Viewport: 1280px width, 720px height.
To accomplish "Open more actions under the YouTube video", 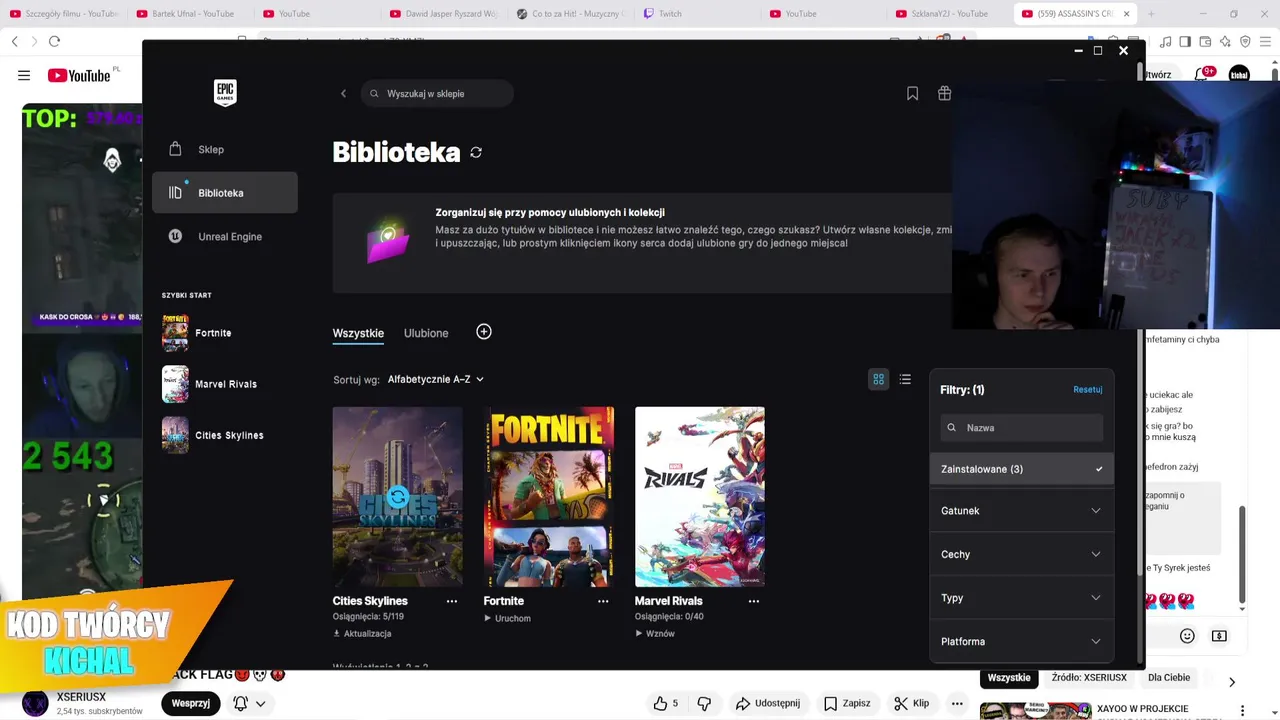I will [957, 703].
